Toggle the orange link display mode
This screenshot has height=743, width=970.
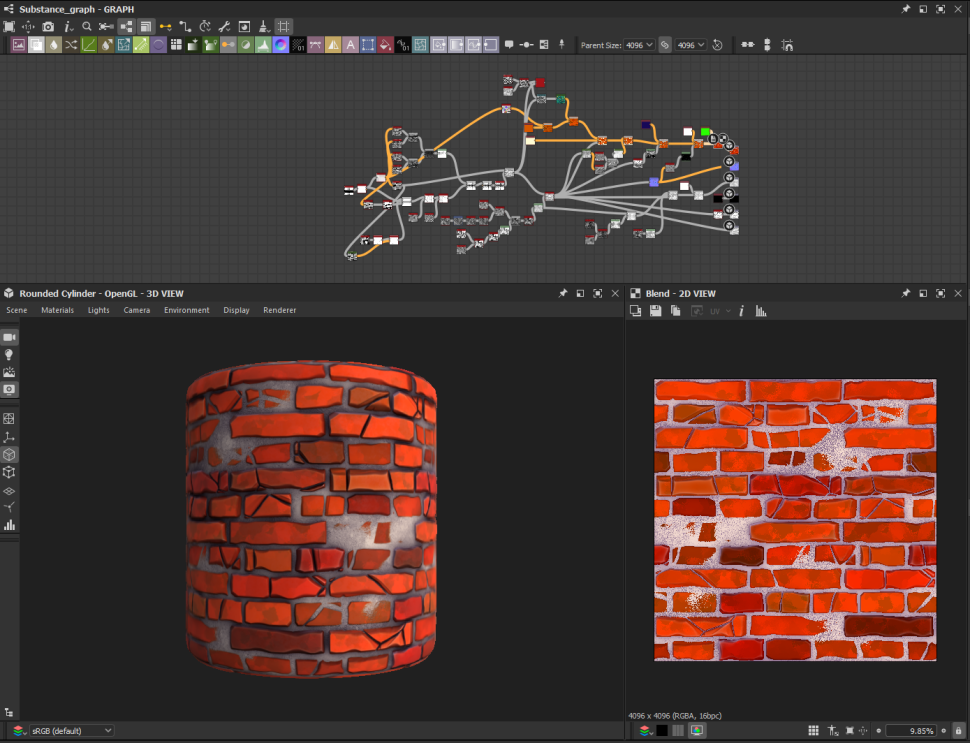point(165,27)
